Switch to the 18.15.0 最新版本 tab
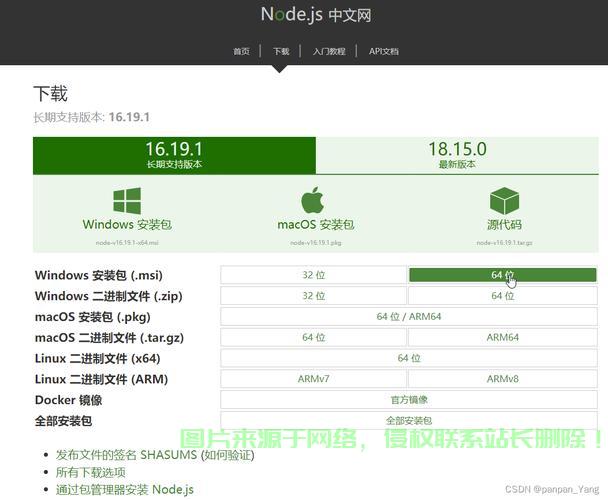The height and width of the screenshot is (500, 608). pos(457,155)
